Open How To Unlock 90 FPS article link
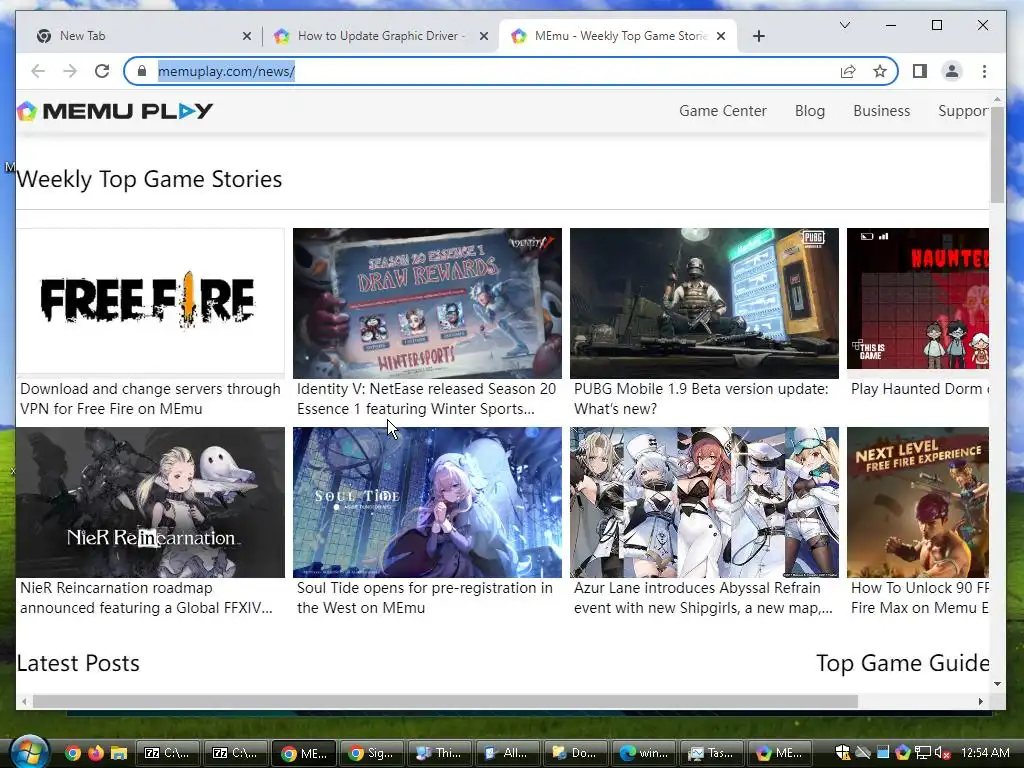 tap(920, 598)
